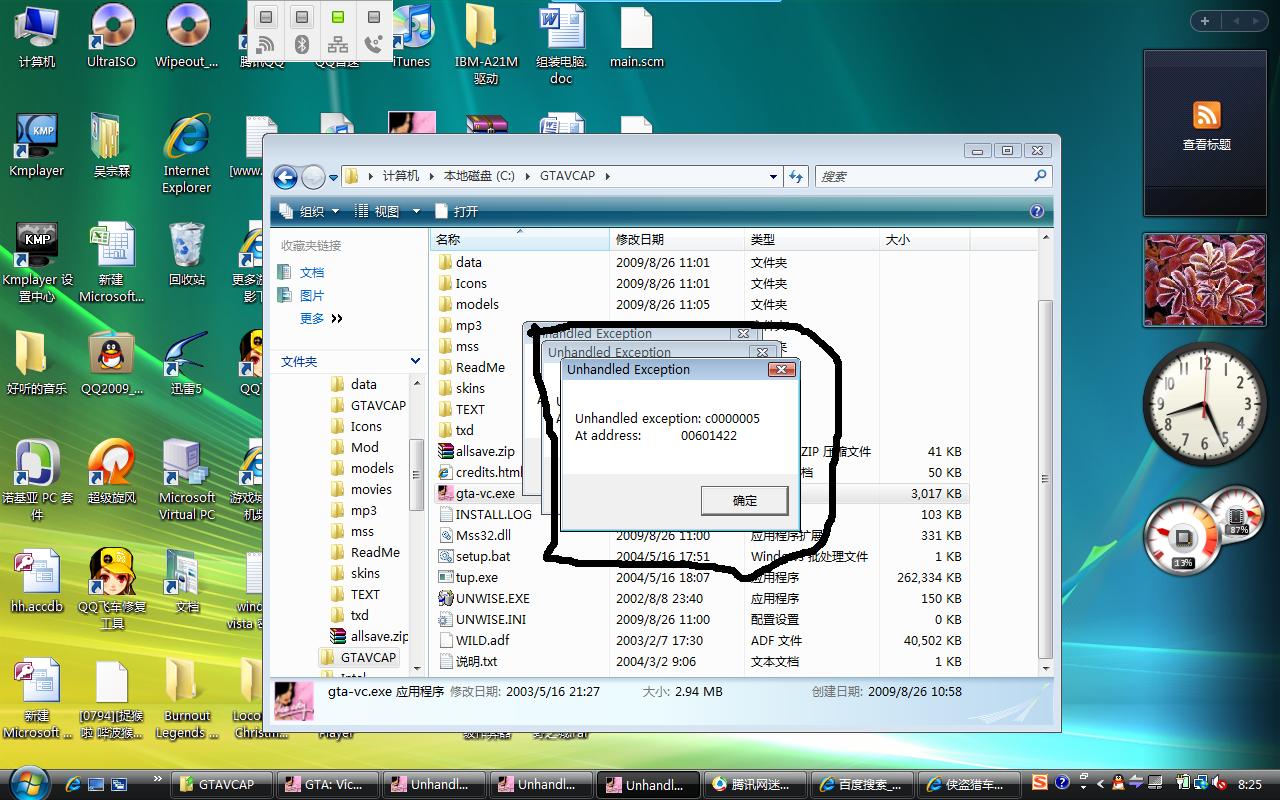Select gta-vc.exe in file list
Viewport: 1280px width, 800px height.
pyautogui.click(x=485, y=493)
